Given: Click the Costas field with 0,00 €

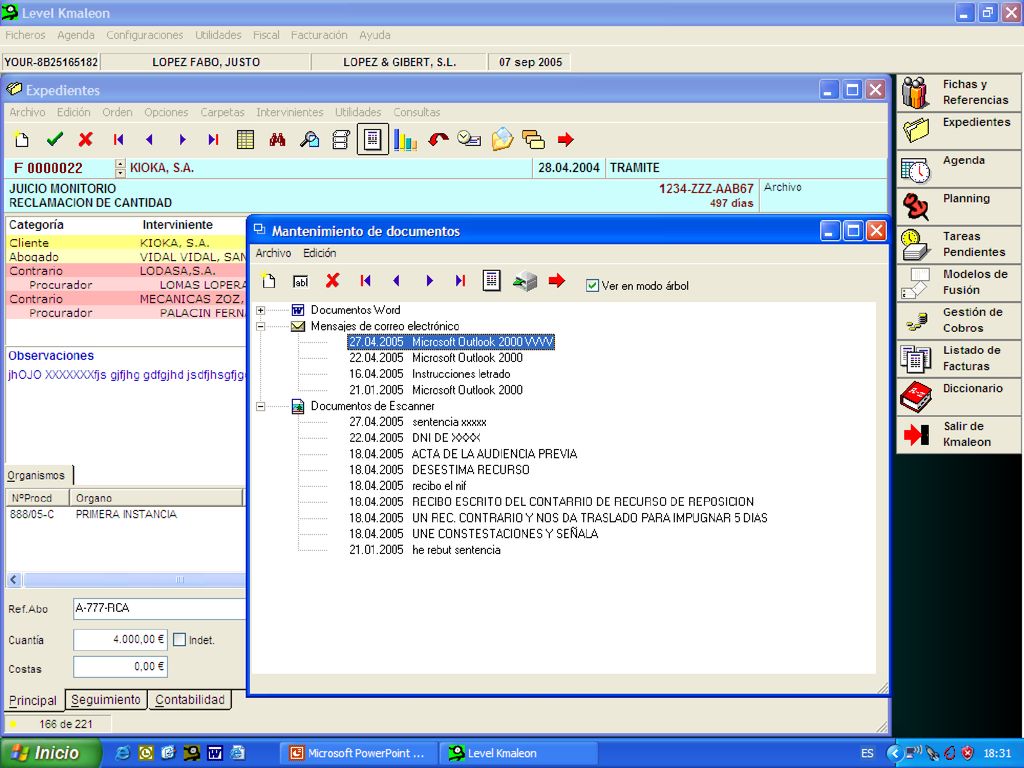Looking at the screenshot, I should (120, 667).
